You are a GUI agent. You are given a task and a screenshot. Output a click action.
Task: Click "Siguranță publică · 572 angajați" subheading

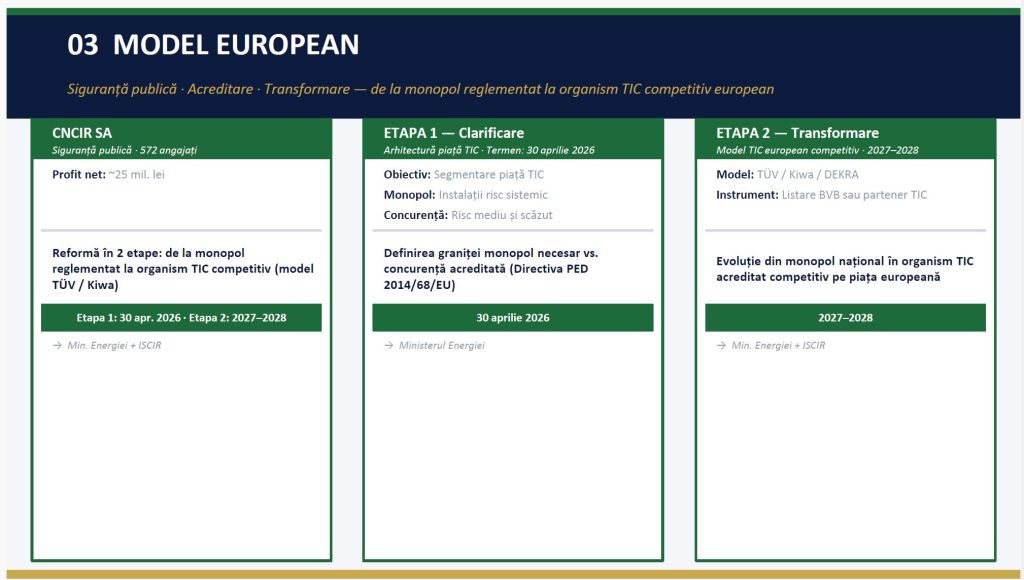click(x=124, y=150)
